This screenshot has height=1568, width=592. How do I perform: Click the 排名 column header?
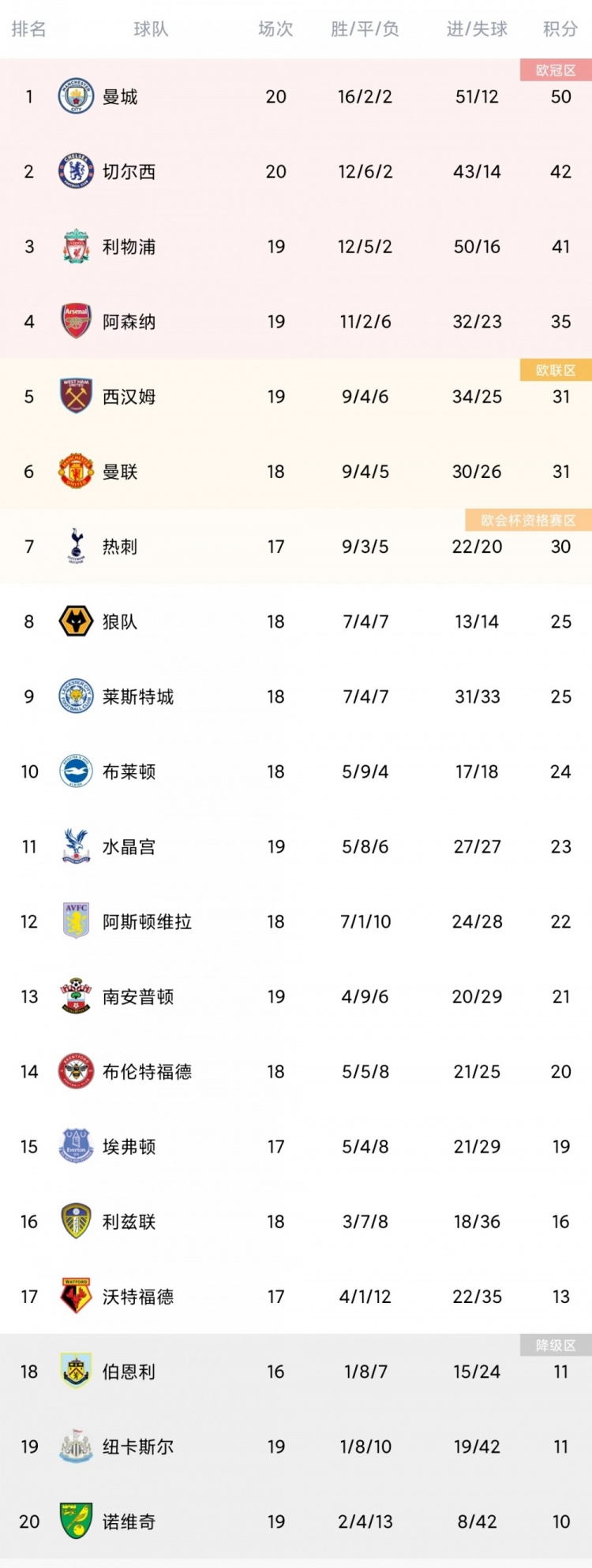(x=29, y=29)
